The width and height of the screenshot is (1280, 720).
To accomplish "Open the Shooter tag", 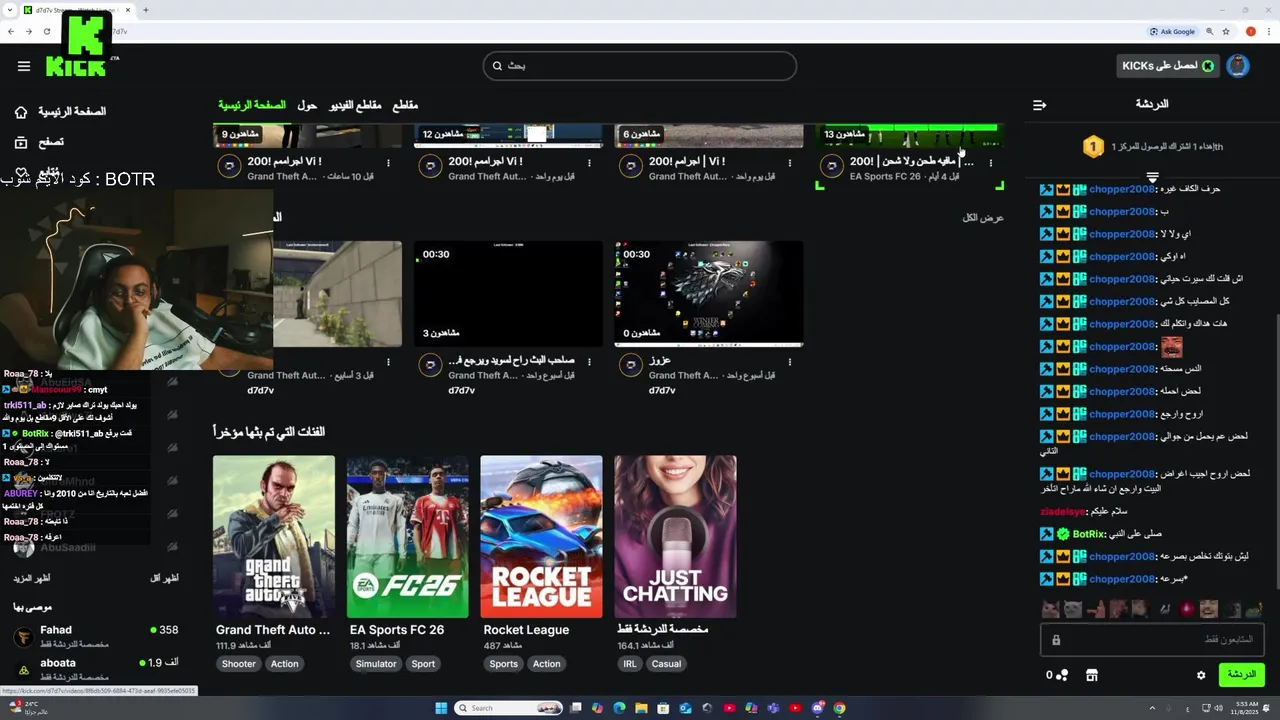I will [238, 664].
